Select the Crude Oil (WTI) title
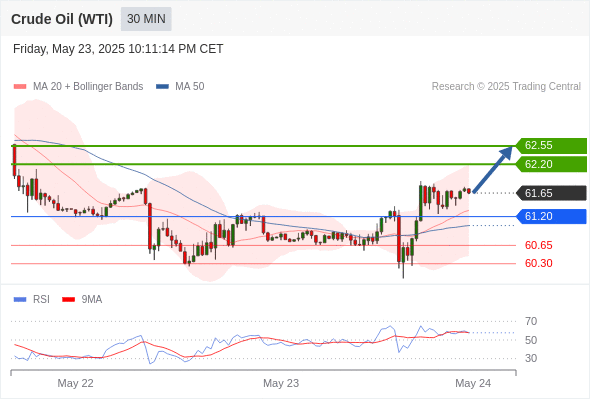The height and width of the screenshot is (400, 590). [x=62, y=19]
